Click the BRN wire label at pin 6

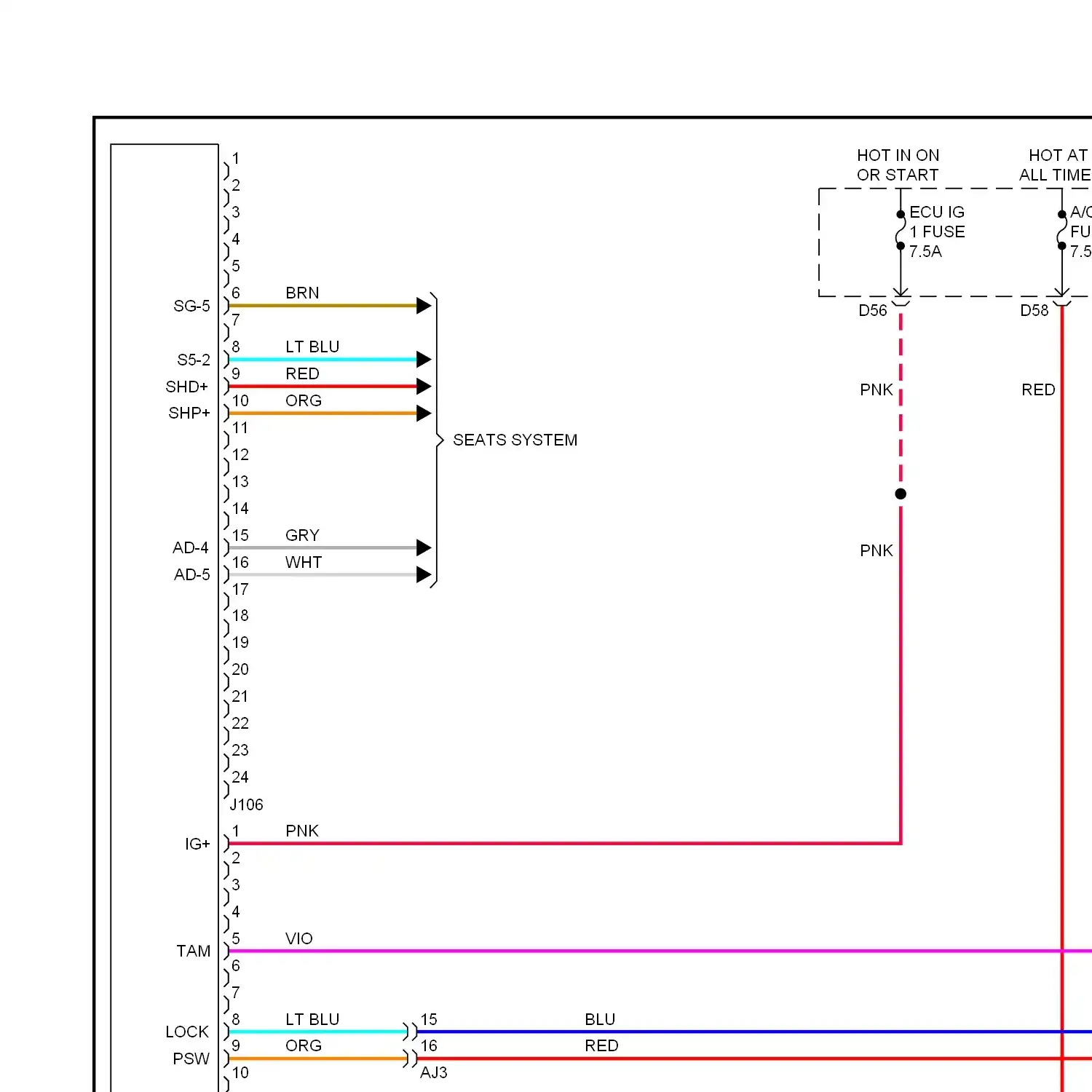point(302,293)
